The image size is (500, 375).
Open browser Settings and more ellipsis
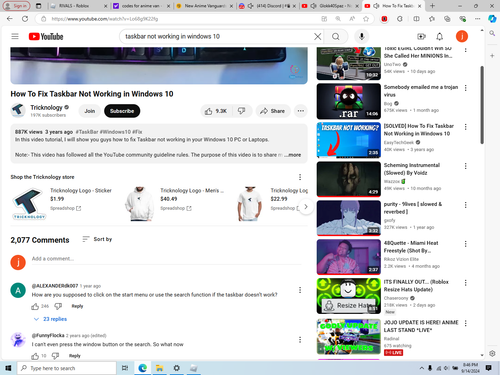tap(477, 19)
